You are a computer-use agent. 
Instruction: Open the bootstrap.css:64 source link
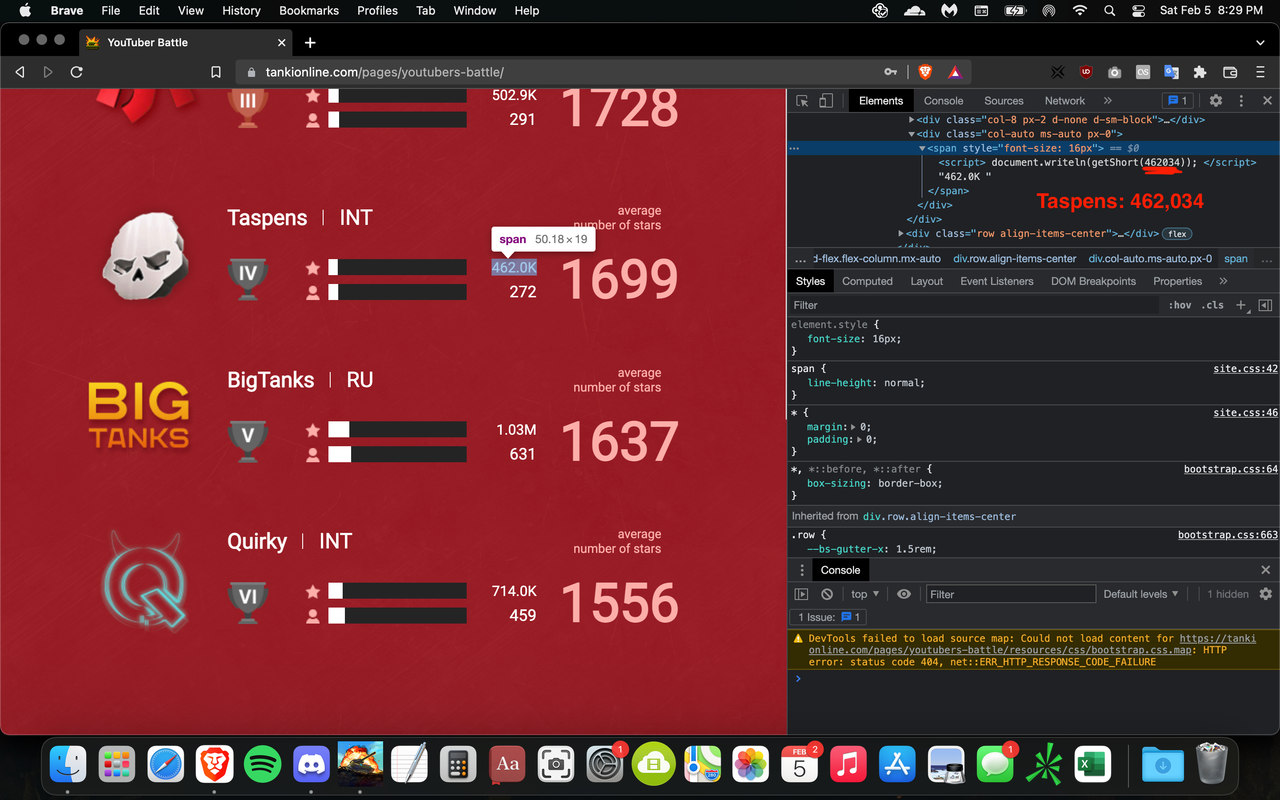pos(1230,469)
